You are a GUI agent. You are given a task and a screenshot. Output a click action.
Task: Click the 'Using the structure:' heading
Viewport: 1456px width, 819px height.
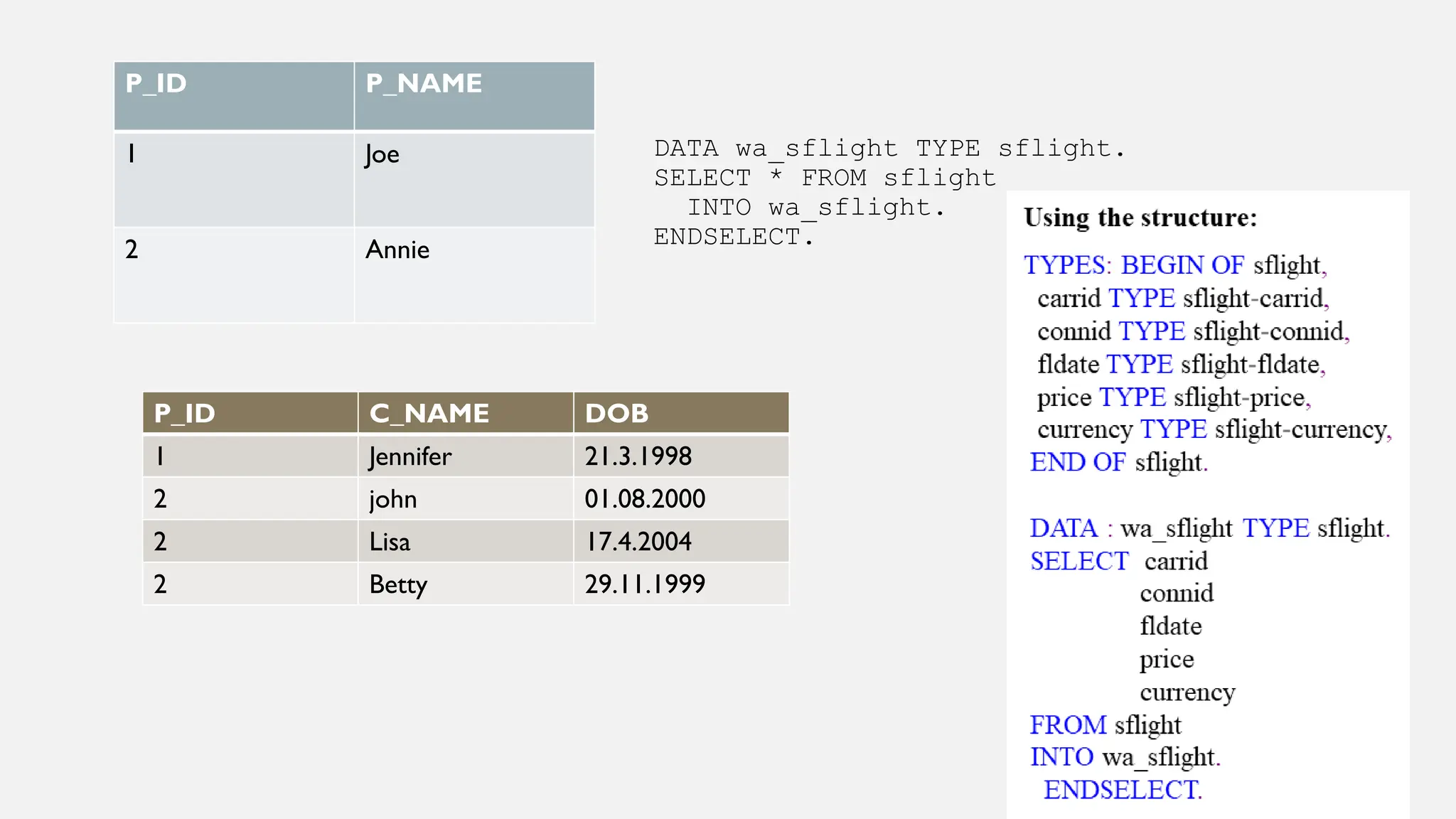(1140, 218)
